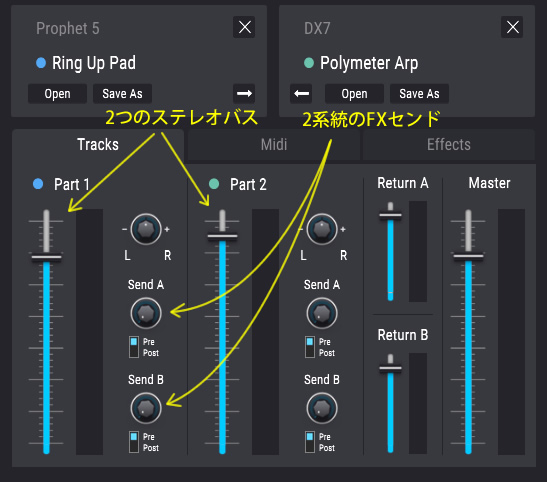This screenshot has width=547, height=482.
Task: Click the Return A fader handle
Action: click(x=390, y=215)
